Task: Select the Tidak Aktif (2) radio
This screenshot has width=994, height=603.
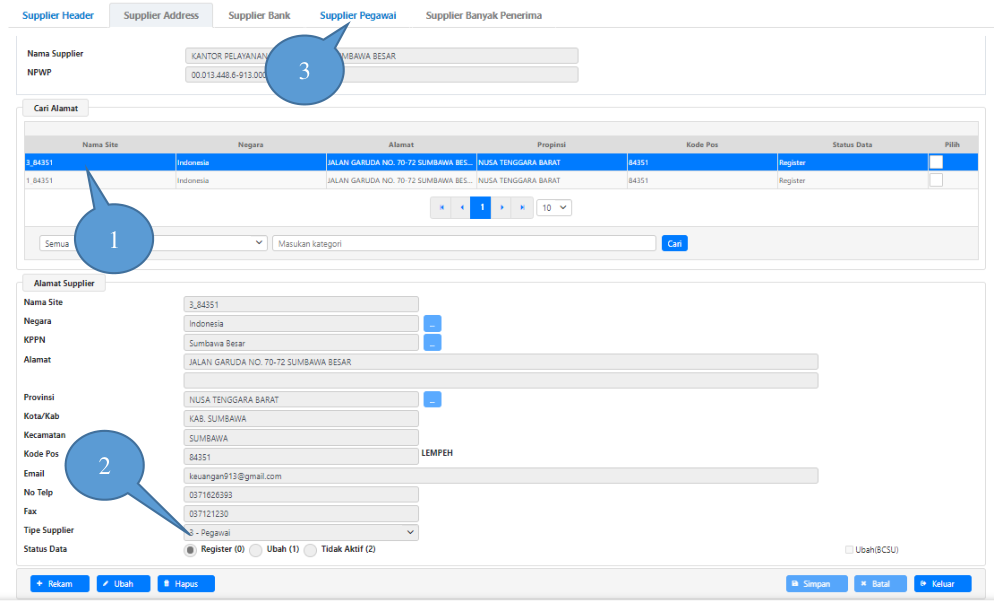Action: 311,550
